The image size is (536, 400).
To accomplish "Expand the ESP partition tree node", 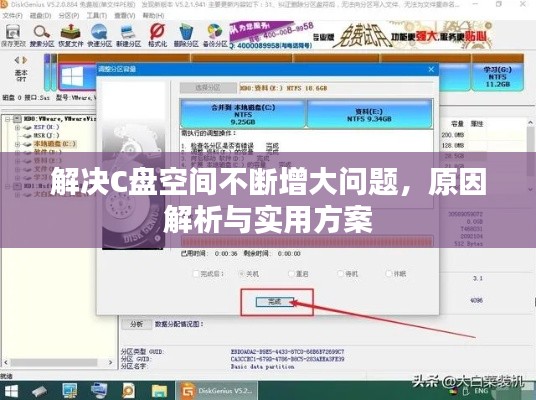I will click(17, 128).
